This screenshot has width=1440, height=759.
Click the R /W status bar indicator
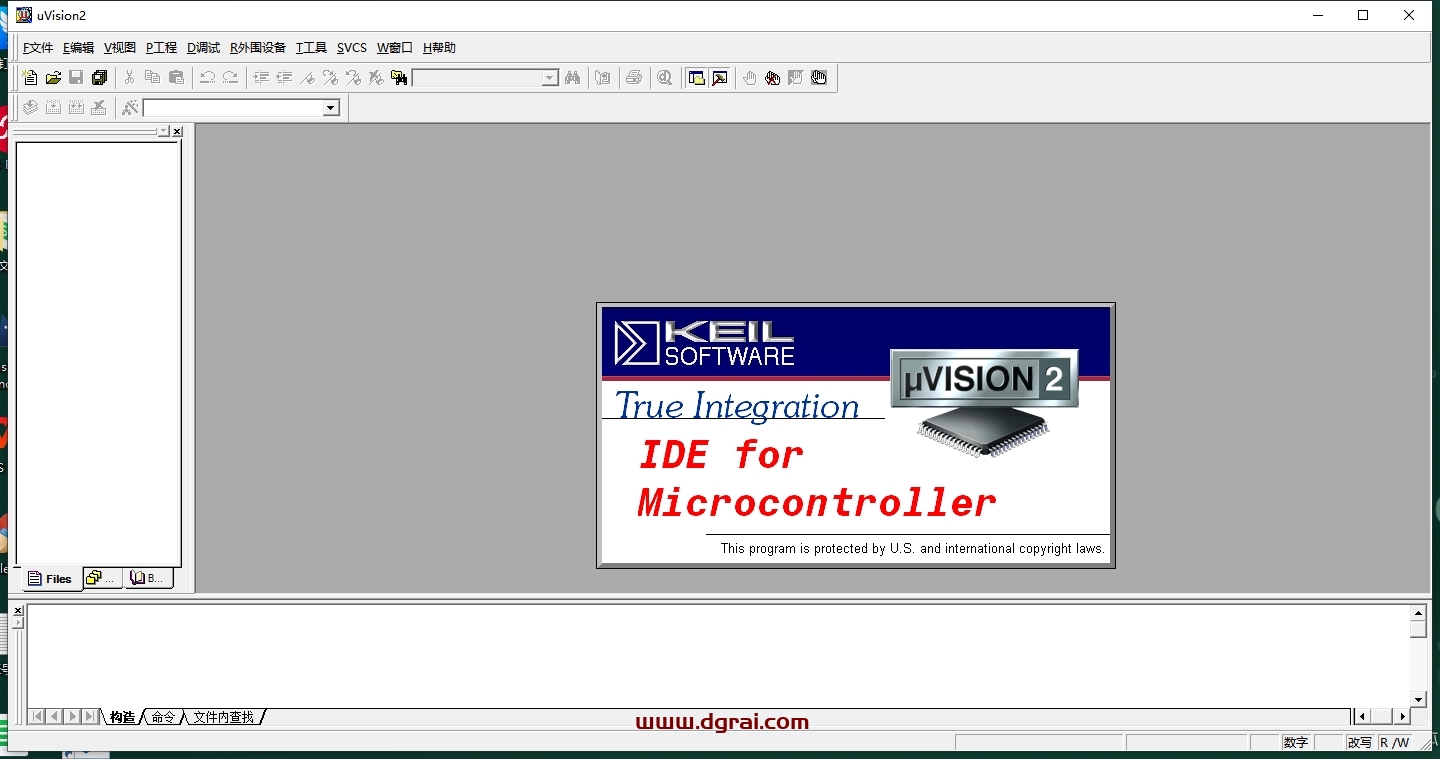(x=1395, y=742)
